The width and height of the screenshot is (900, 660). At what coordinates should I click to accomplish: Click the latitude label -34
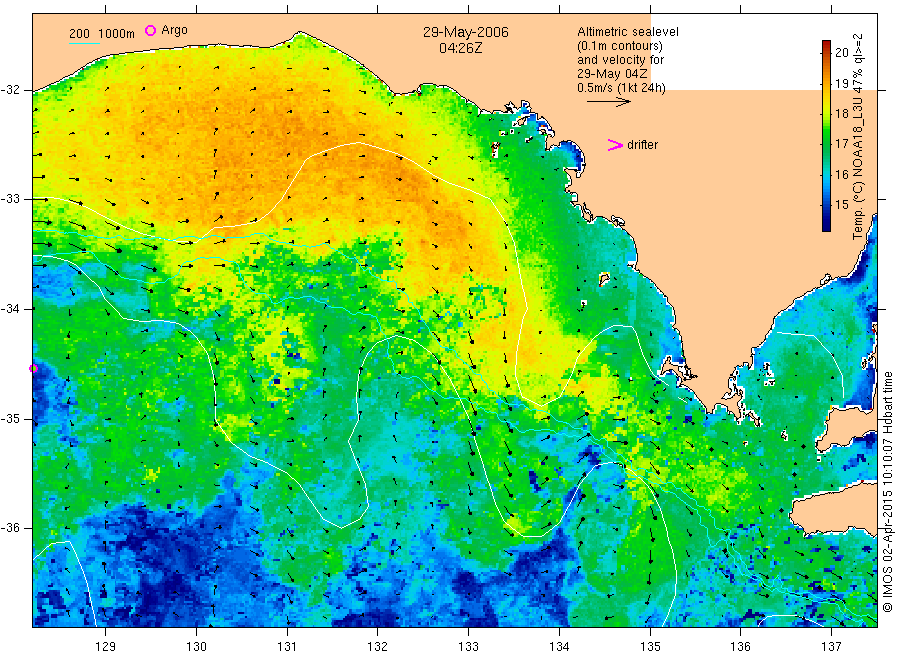[10, 309]
